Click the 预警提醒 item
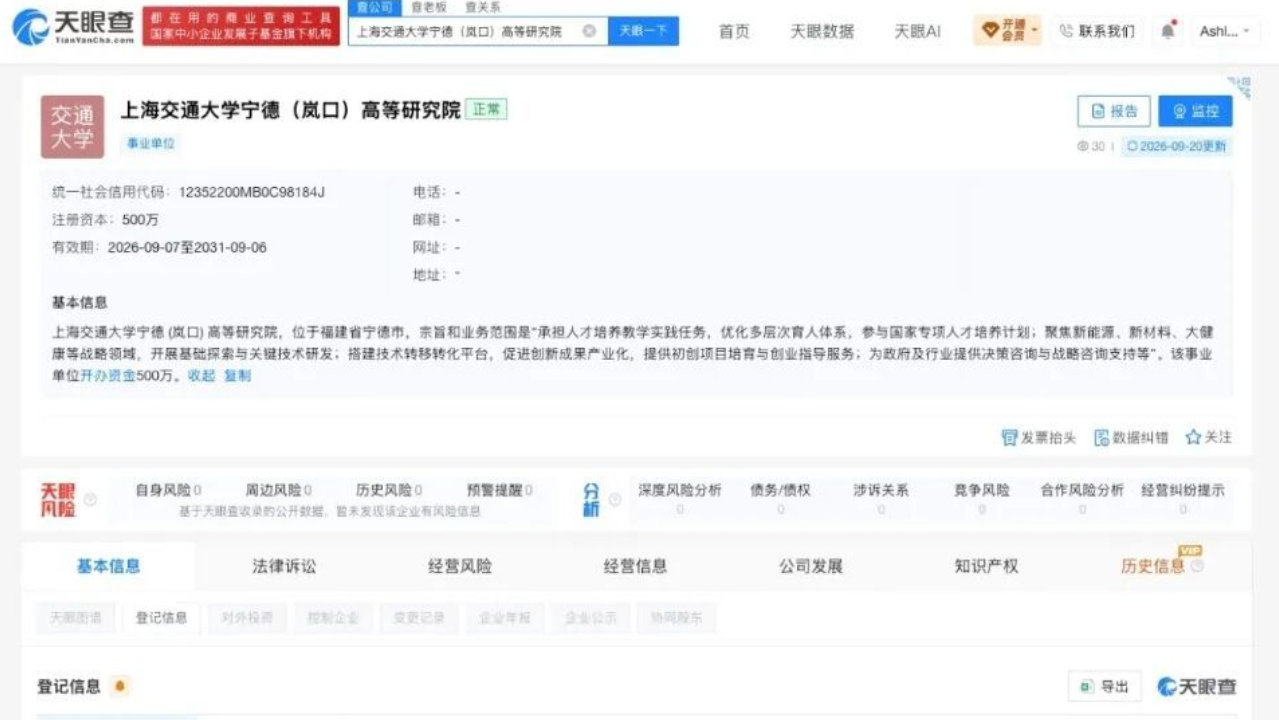Image resolution: width=1279 pixels, height=720 pixels. click(500, 490)
